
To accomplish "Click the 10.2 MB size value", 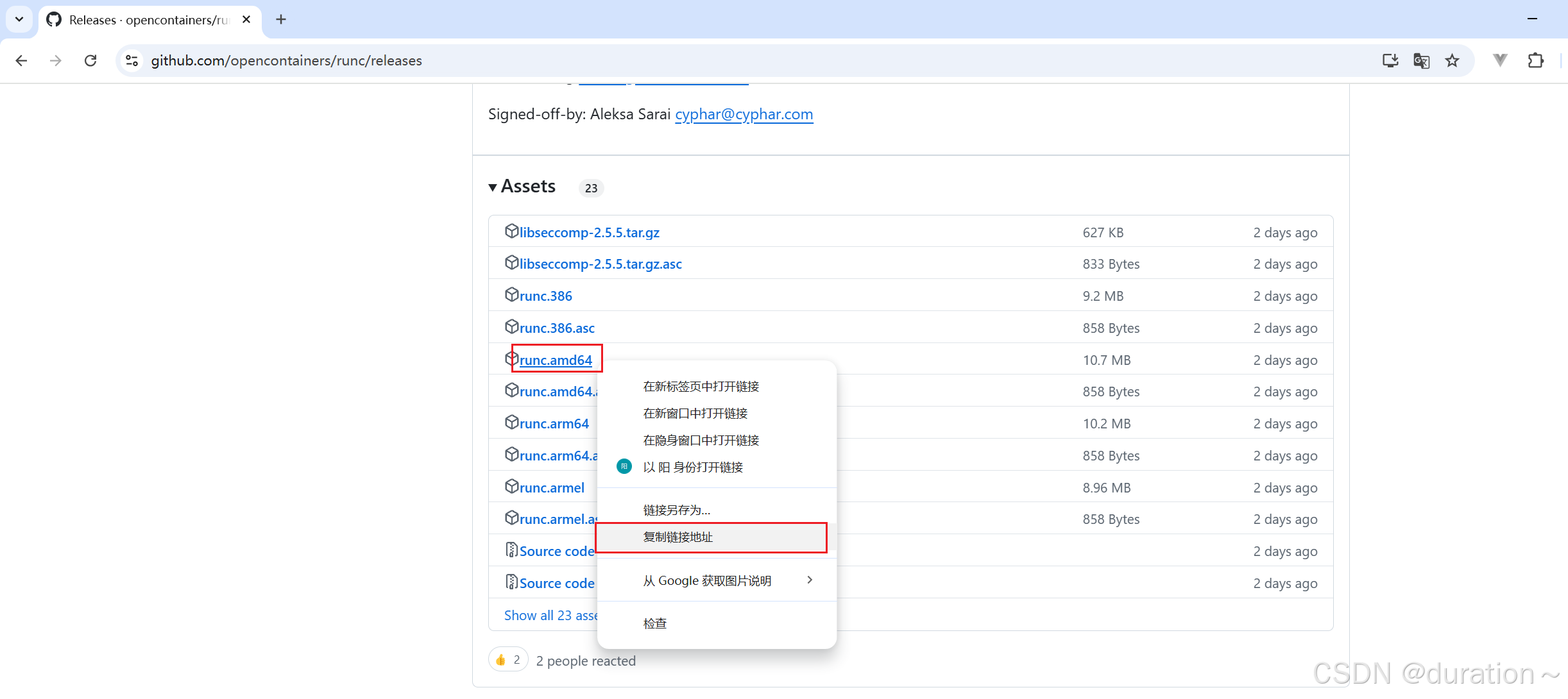I will (1107, 424).
